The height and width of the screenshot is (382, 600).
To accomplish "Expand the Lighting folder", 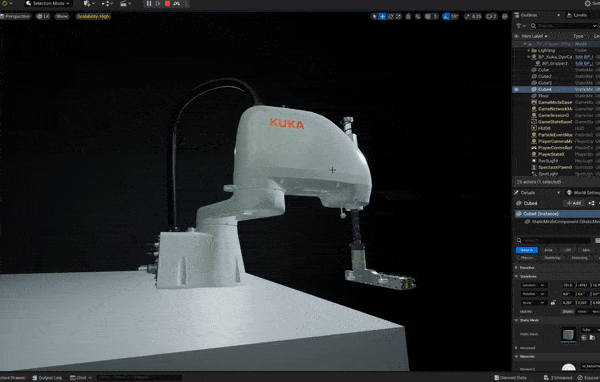I will pos(529,51).
